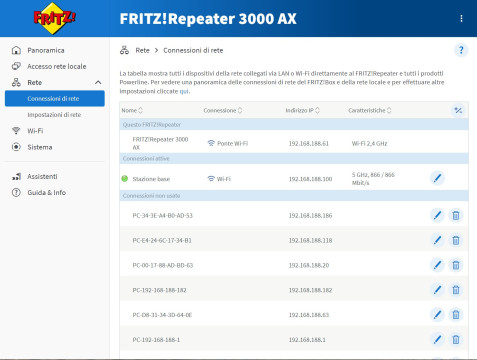477x360 pixels.
Task: Sort table by Nome column
Action: (x=132, y=110)
